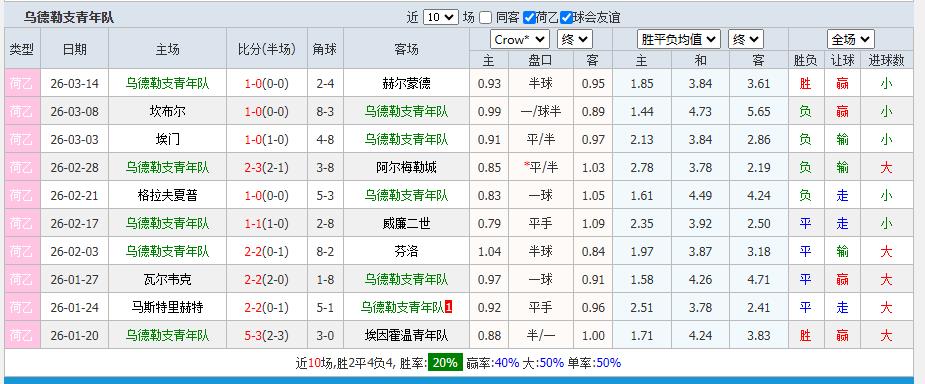
Task: Open the 胜平负均值 dropdown
Action: coord(679,40)
